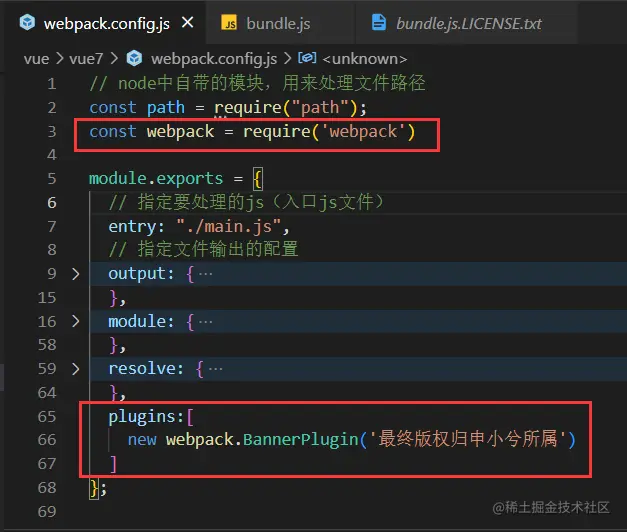Click line number 5 in the gutter
This screenshot has width=627, height=532.
pos(52,179)
